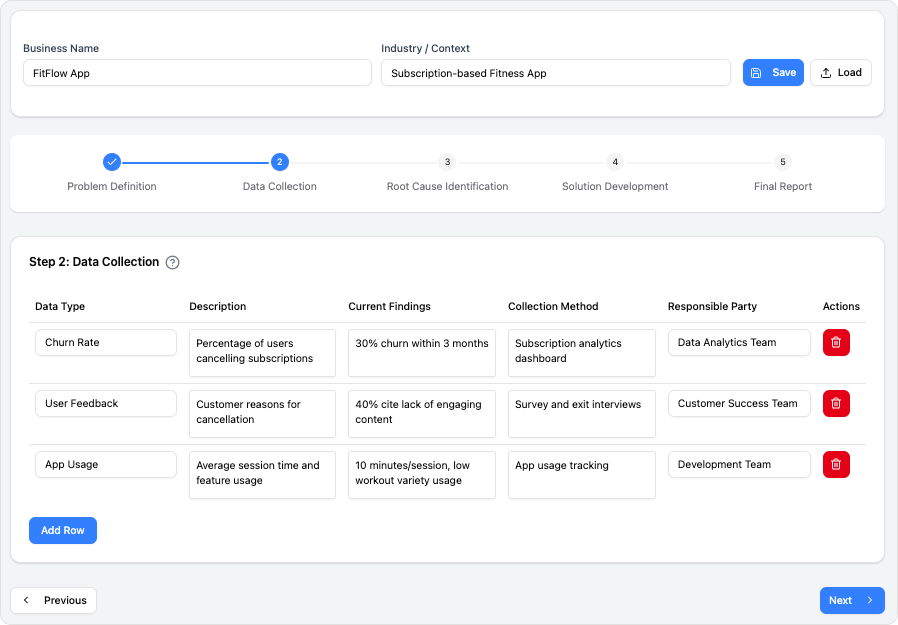Delete the Churn Rate row
Image resolution: width=898 pixels, height=625 pixels.
(836, 343)
